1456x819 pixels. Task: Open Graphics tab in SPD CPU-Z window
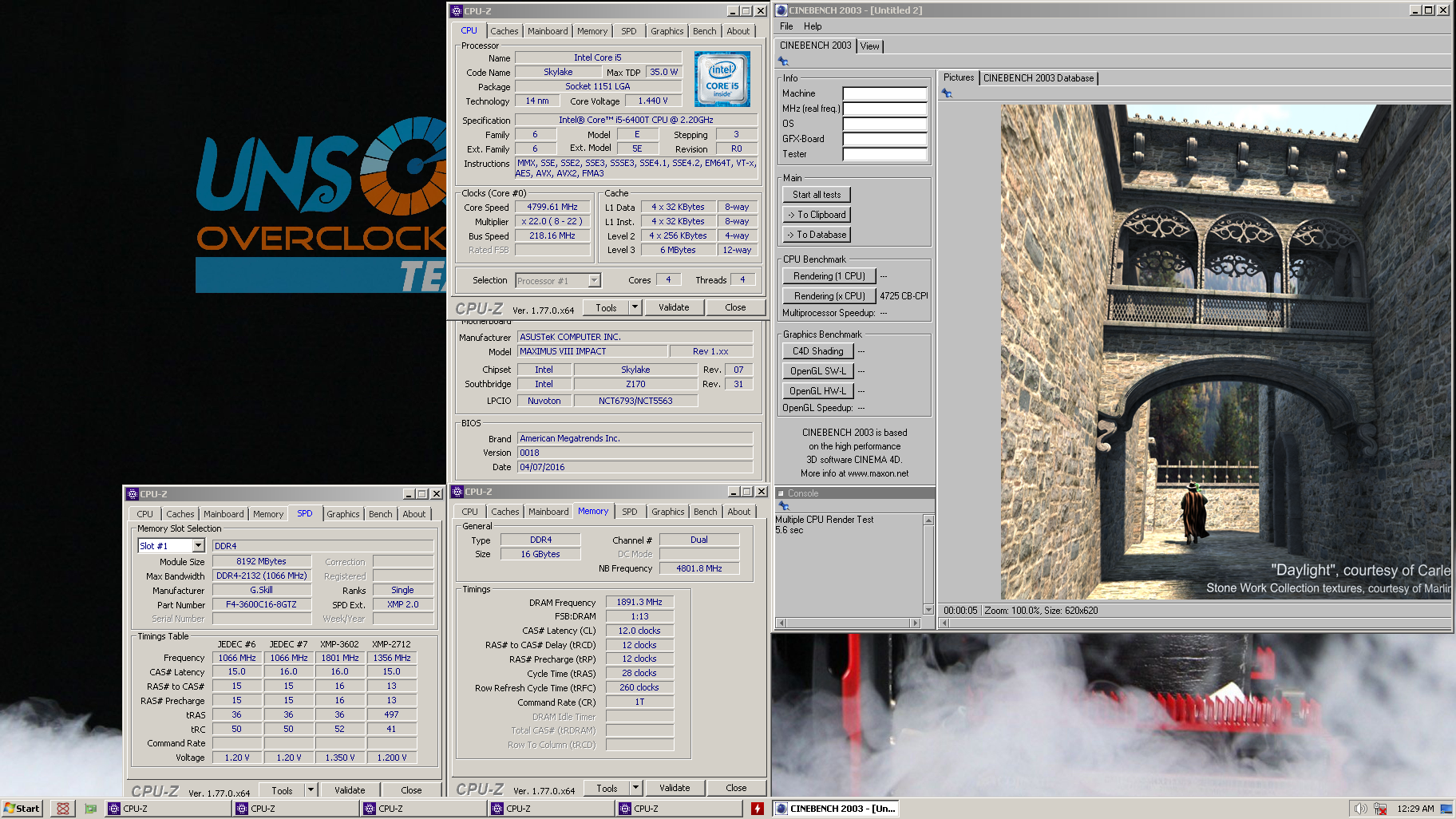(342, 514)
